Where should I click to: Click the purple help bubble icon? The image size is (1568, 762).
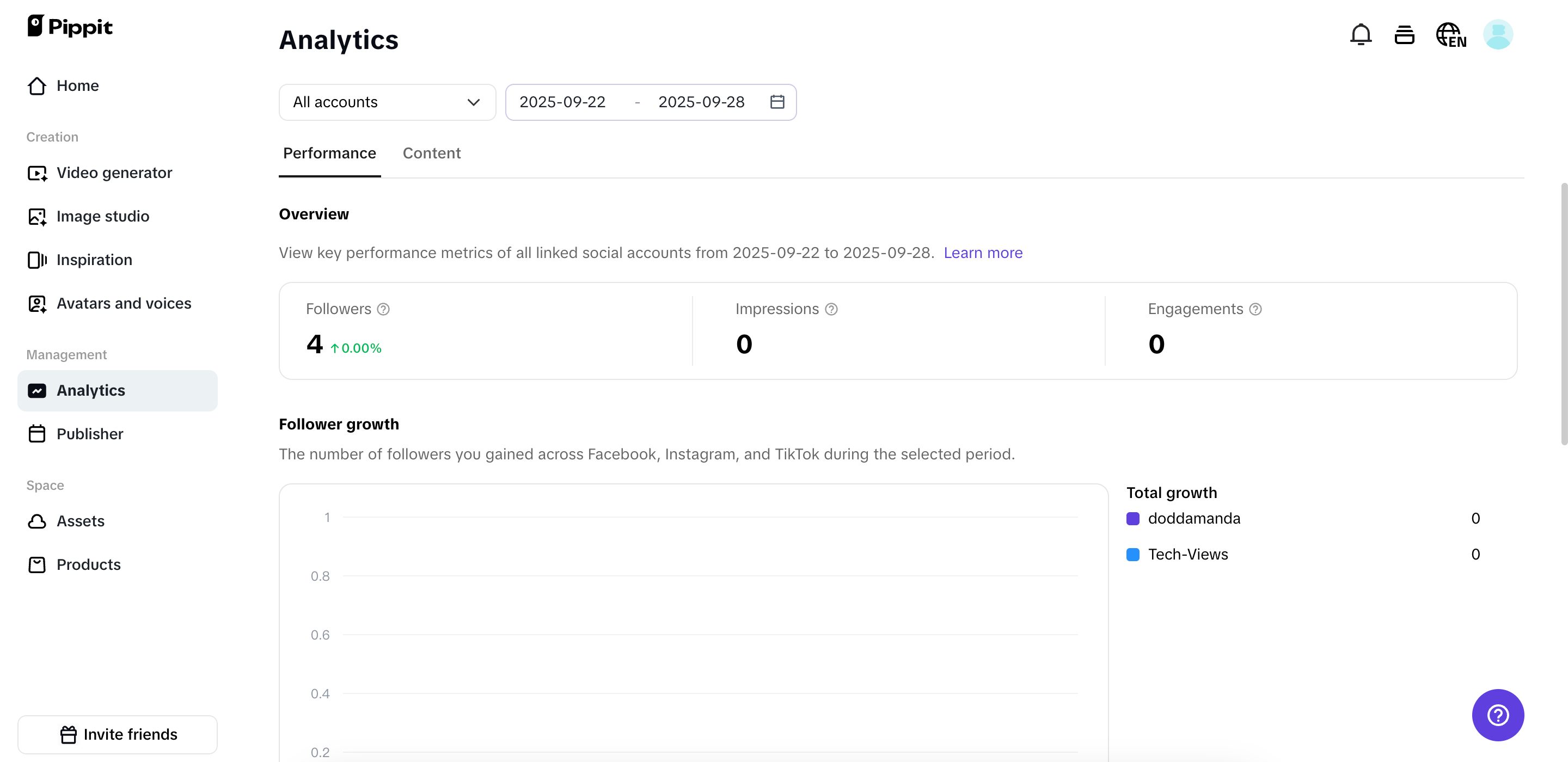tap(1497, 715)
